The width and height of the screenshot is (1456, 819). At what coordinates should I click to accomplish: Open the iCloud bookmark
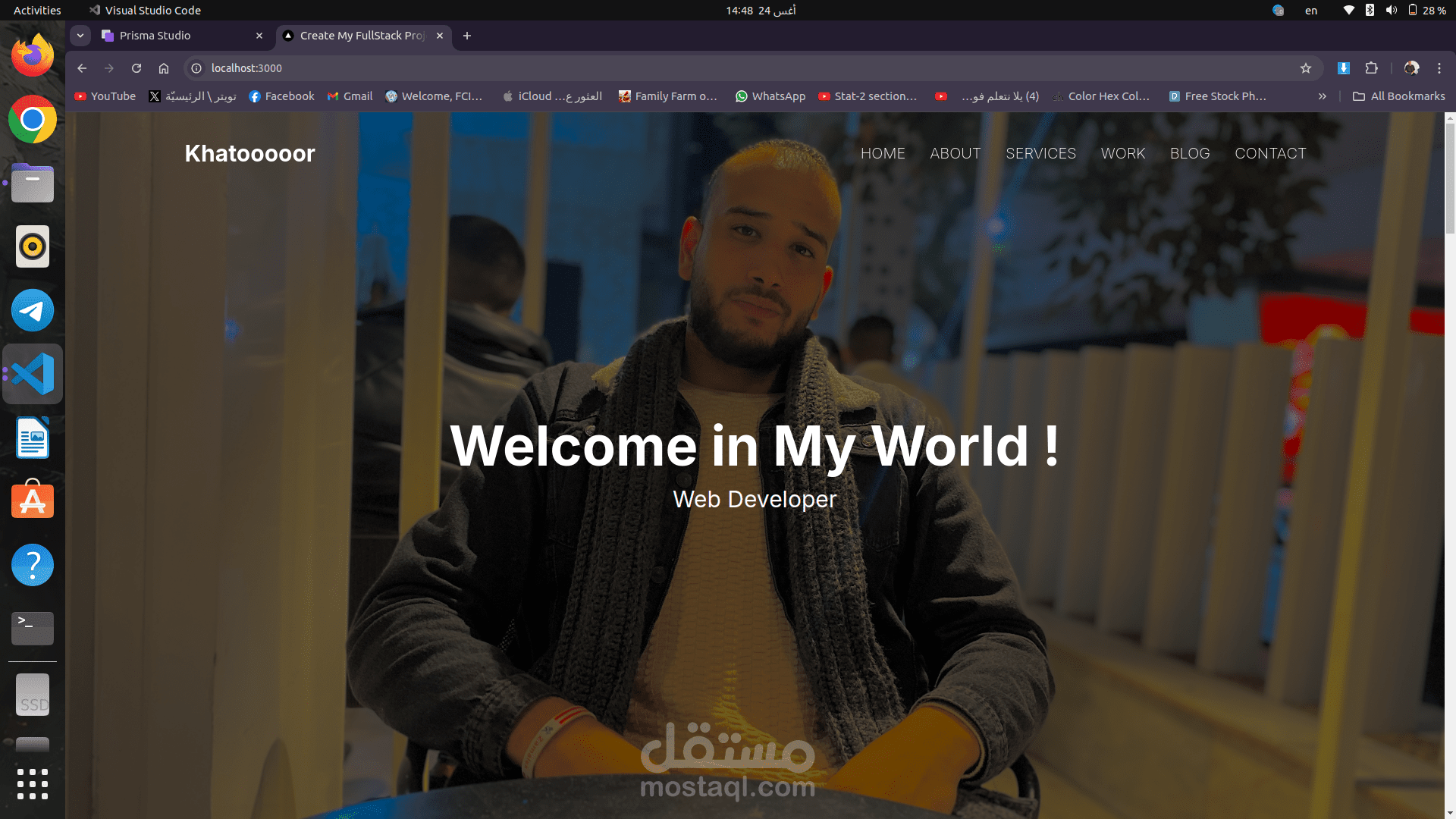tap(552, 96)
